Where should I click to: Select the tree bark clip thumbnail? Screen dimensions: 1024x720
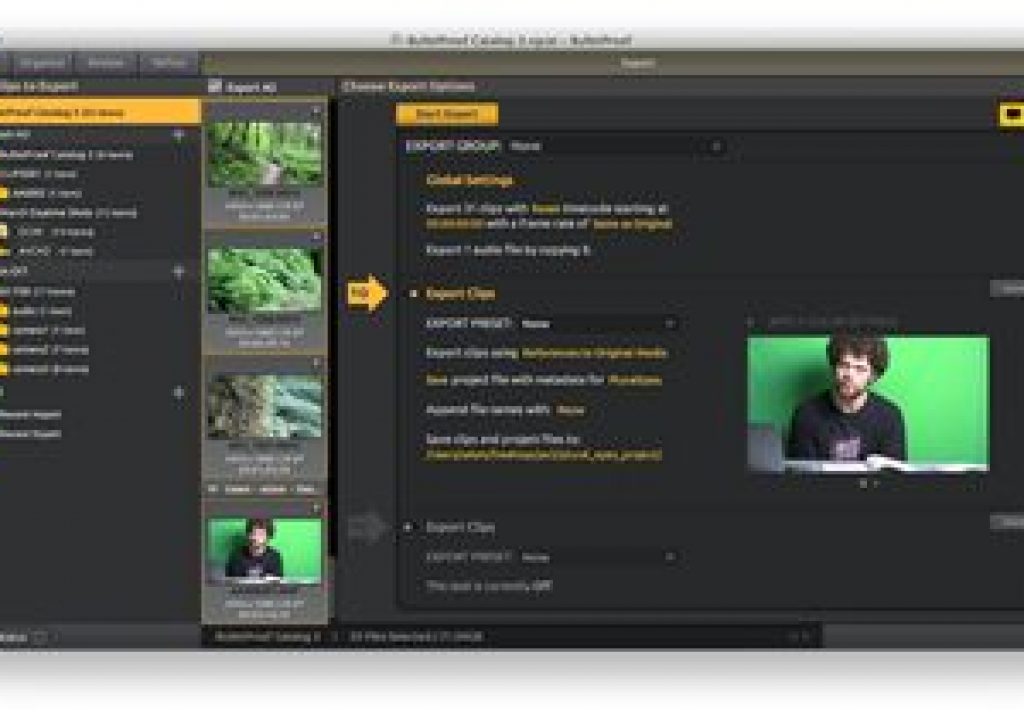coord(265,406)
